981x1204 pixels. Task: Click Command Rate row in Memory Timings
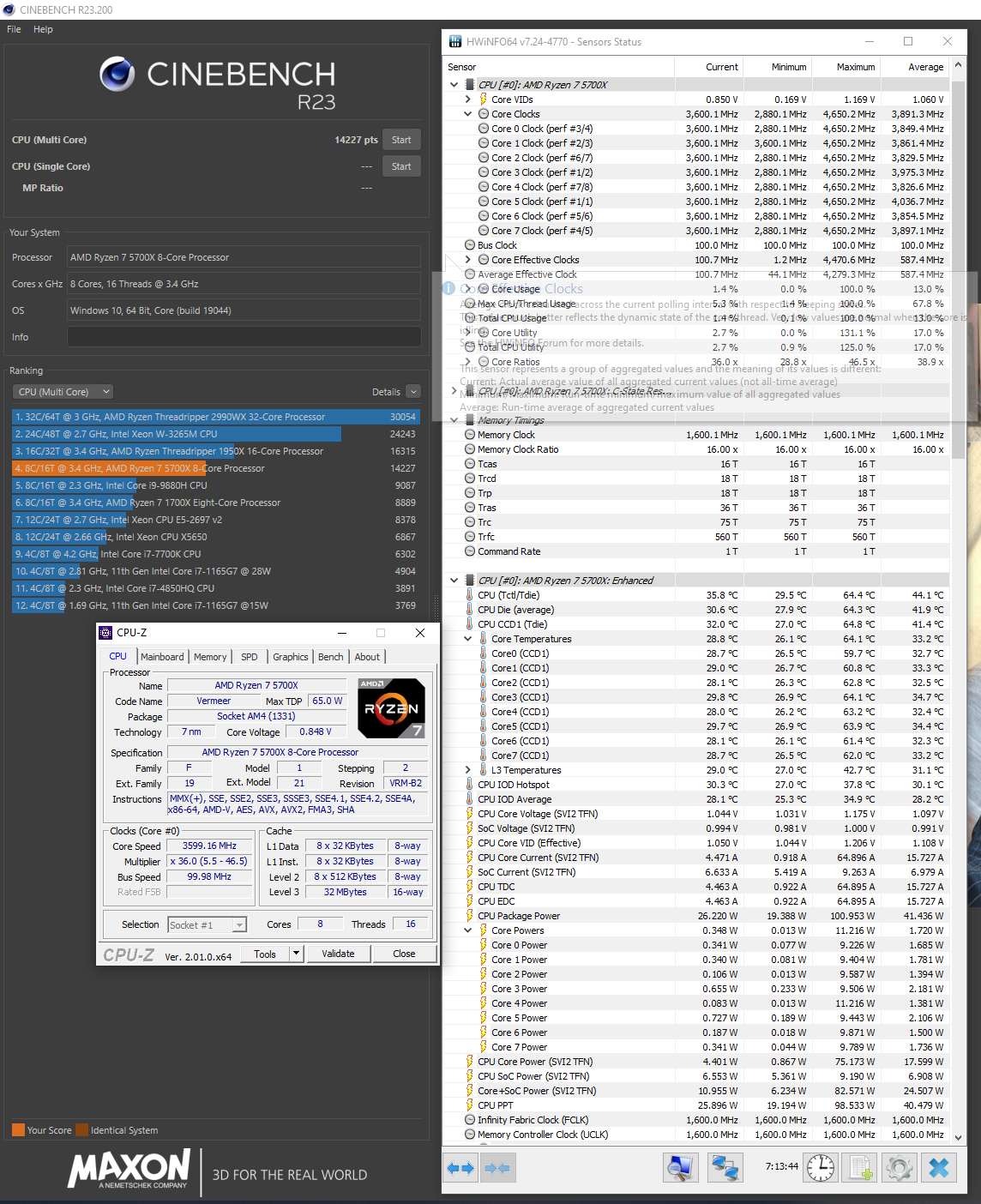[x=696, y=551]
